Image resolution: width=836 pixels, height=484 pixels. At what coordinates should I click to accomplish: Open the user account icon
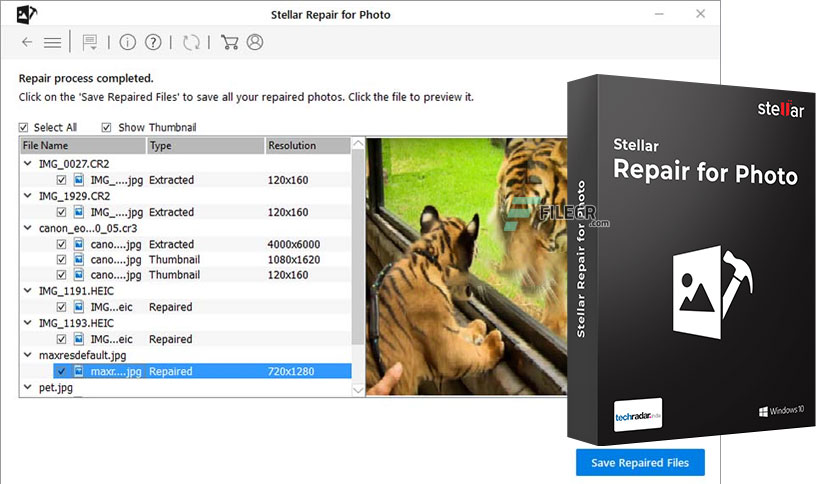point(255,42)
